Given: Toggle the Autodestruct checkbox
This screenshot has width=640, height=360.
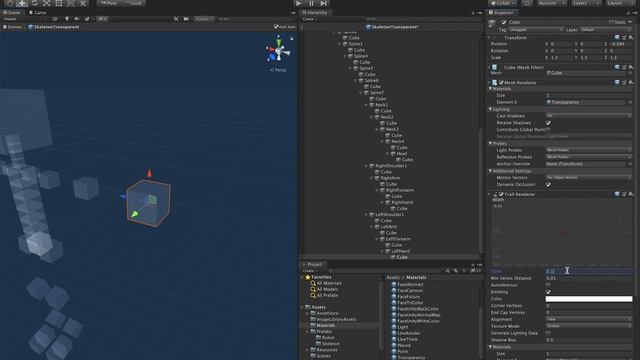Looking at the screenshot, I should click(x=548, y=285).
